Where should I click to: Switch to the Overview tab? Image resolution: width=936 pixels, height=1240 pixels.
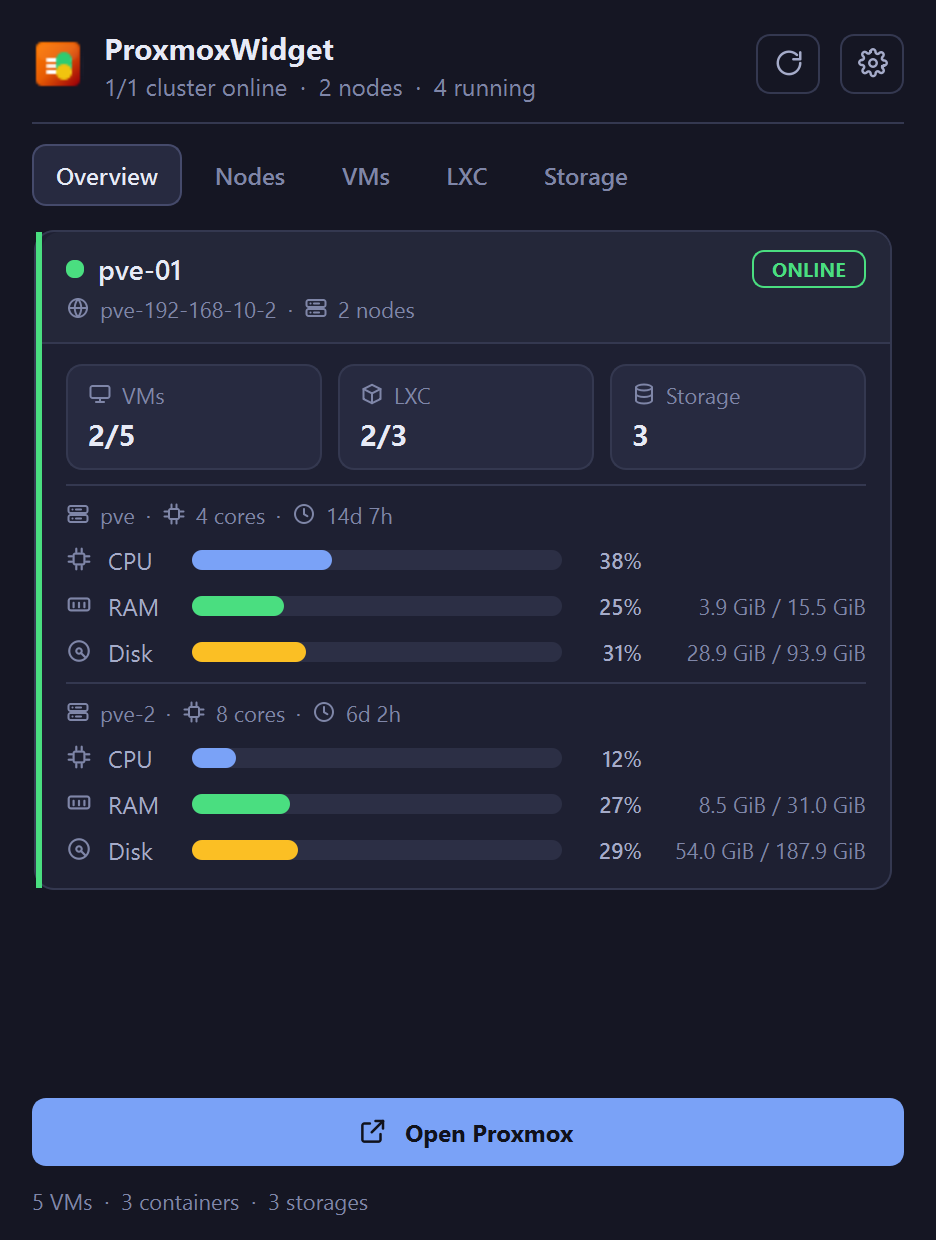pyautogui.click(x=107, y=176)
